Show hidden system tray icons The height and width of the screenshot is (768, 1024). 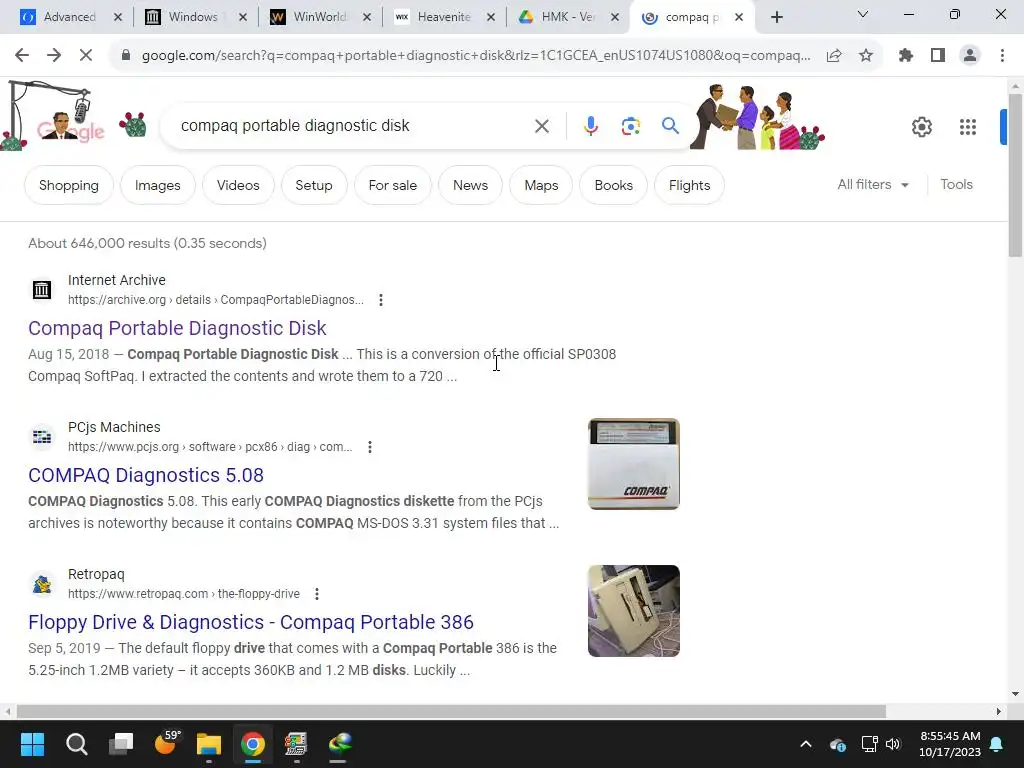806,744
